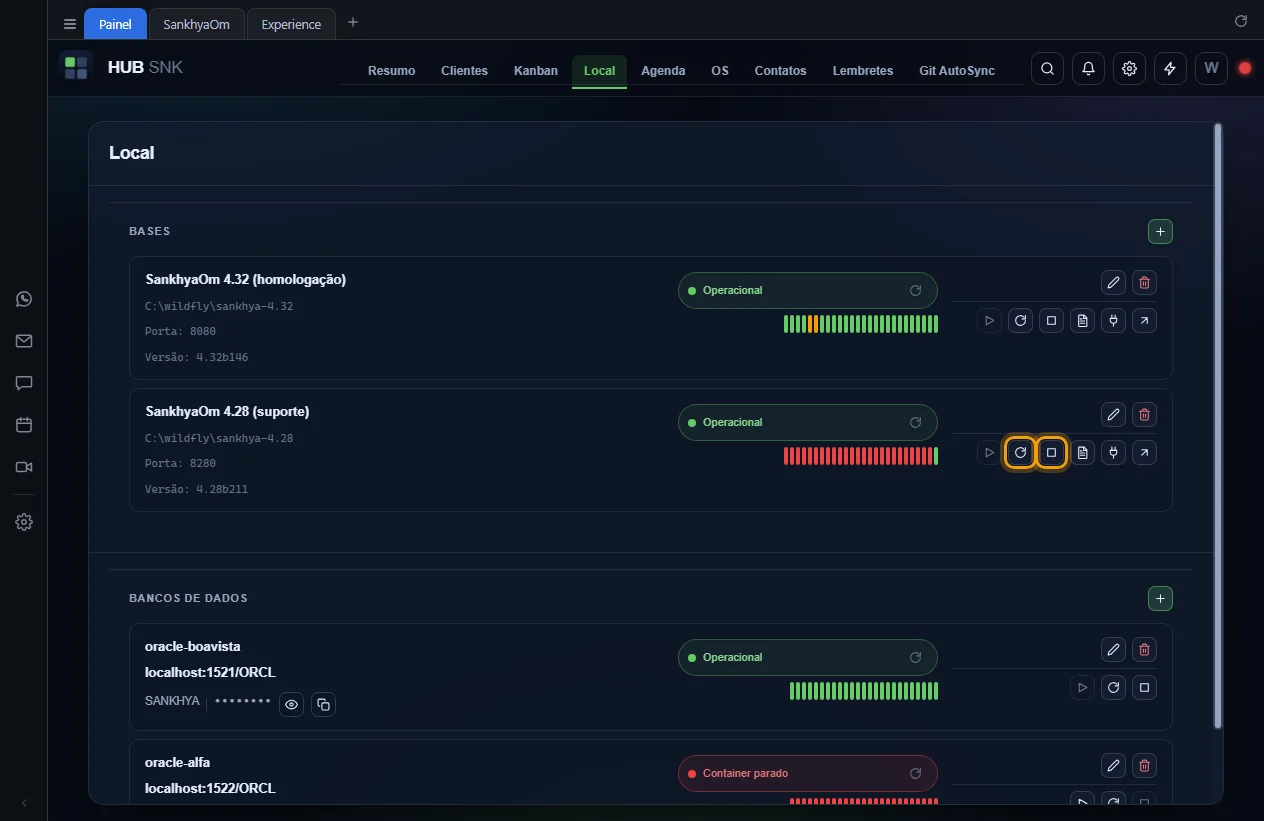
Task: Open the notifications bell
Action: [1088, 69]
